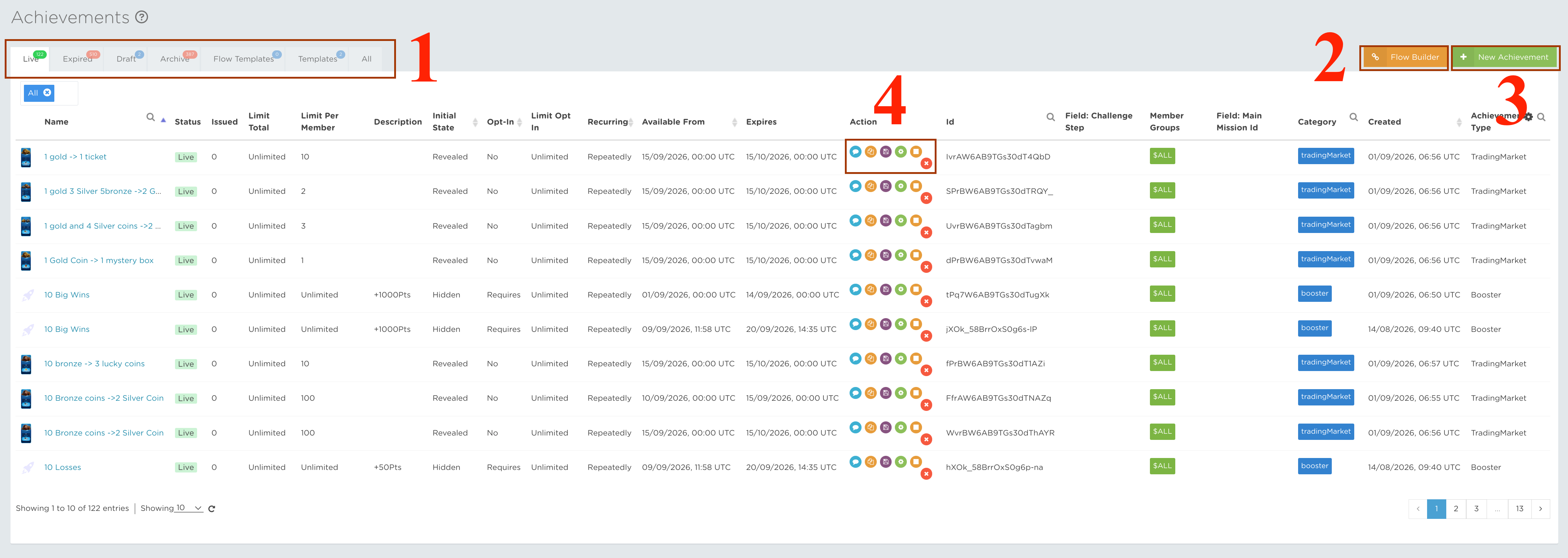Image resolution: width=1568 pixels, height=558 pixels.
Task: Go to page 2 of the results
Action: point(1456,509)
